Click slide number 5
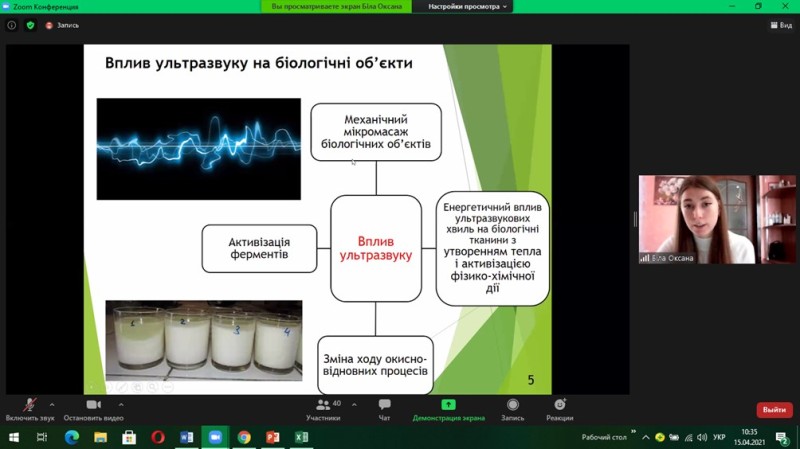 pyautogui.click(x=531, y=380)
